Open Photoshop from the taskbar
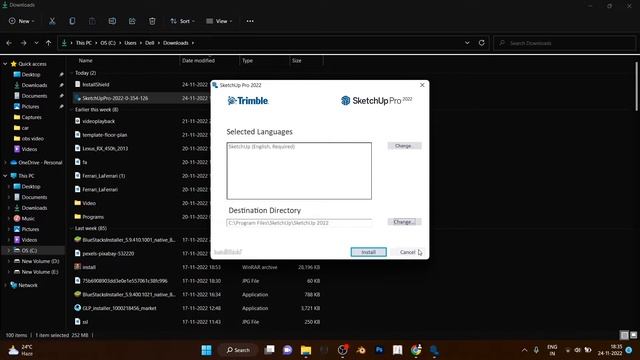 [x=379, y=350]
